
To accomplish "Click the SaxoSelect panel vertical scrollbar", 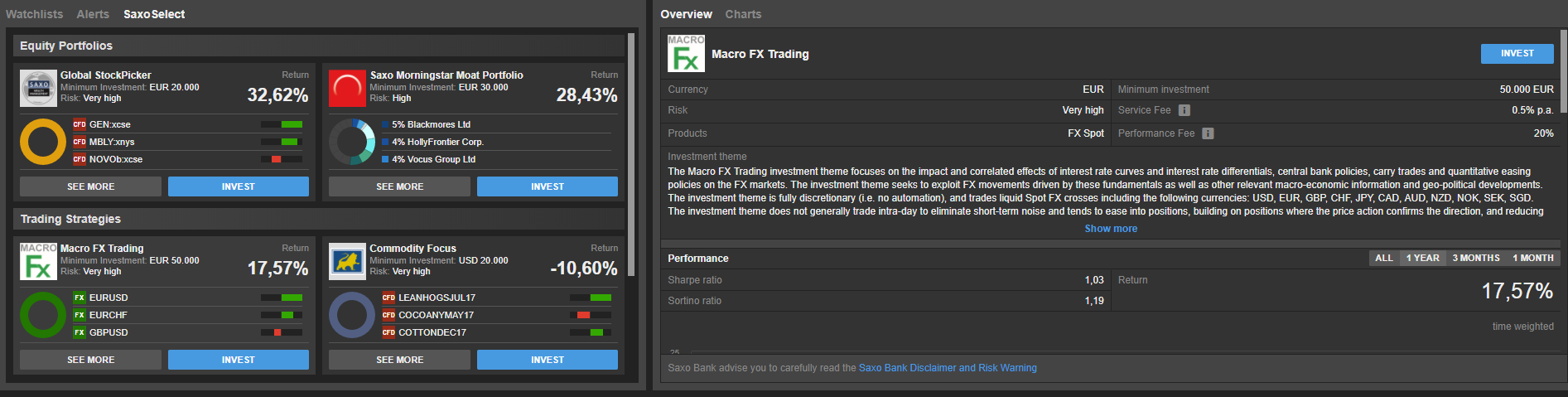I will [631, 154].
